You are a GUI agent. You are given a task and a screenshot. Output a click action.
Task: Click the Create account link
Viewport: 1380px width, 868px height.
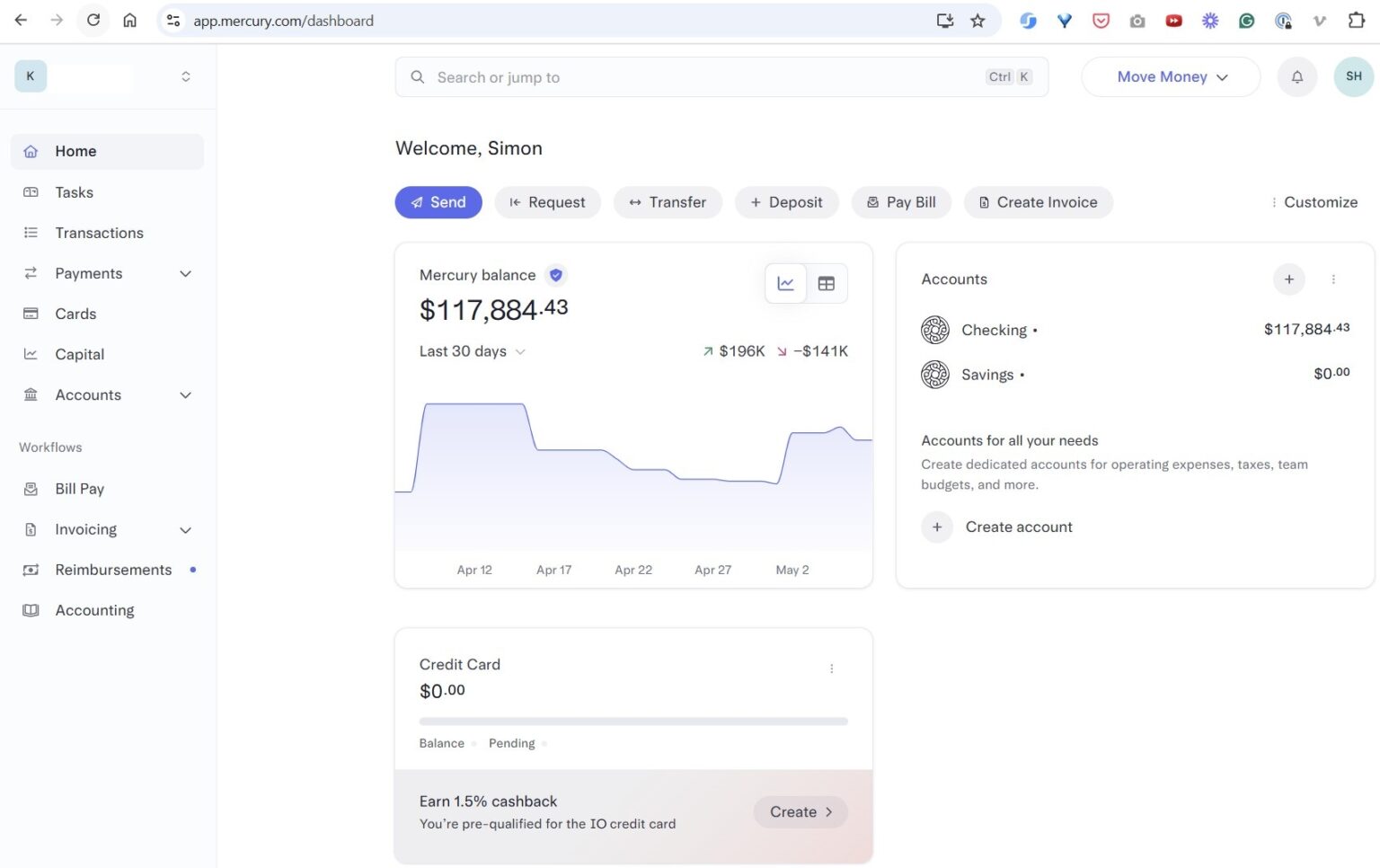pyautogui.click(x=1019, y=527)
